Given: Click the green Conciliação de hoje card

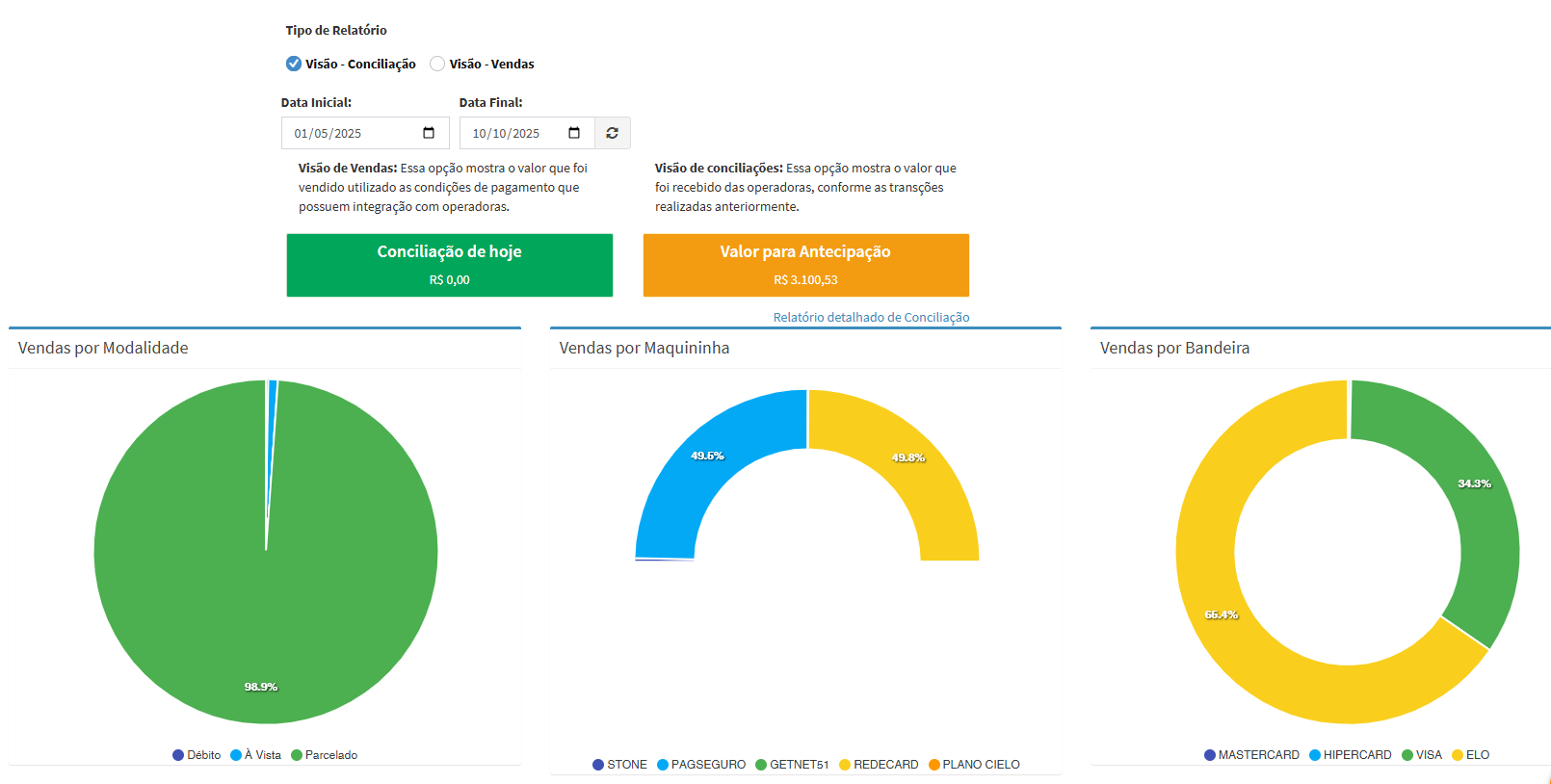Looking at the screenshot, I should click(x=449, y=265).
